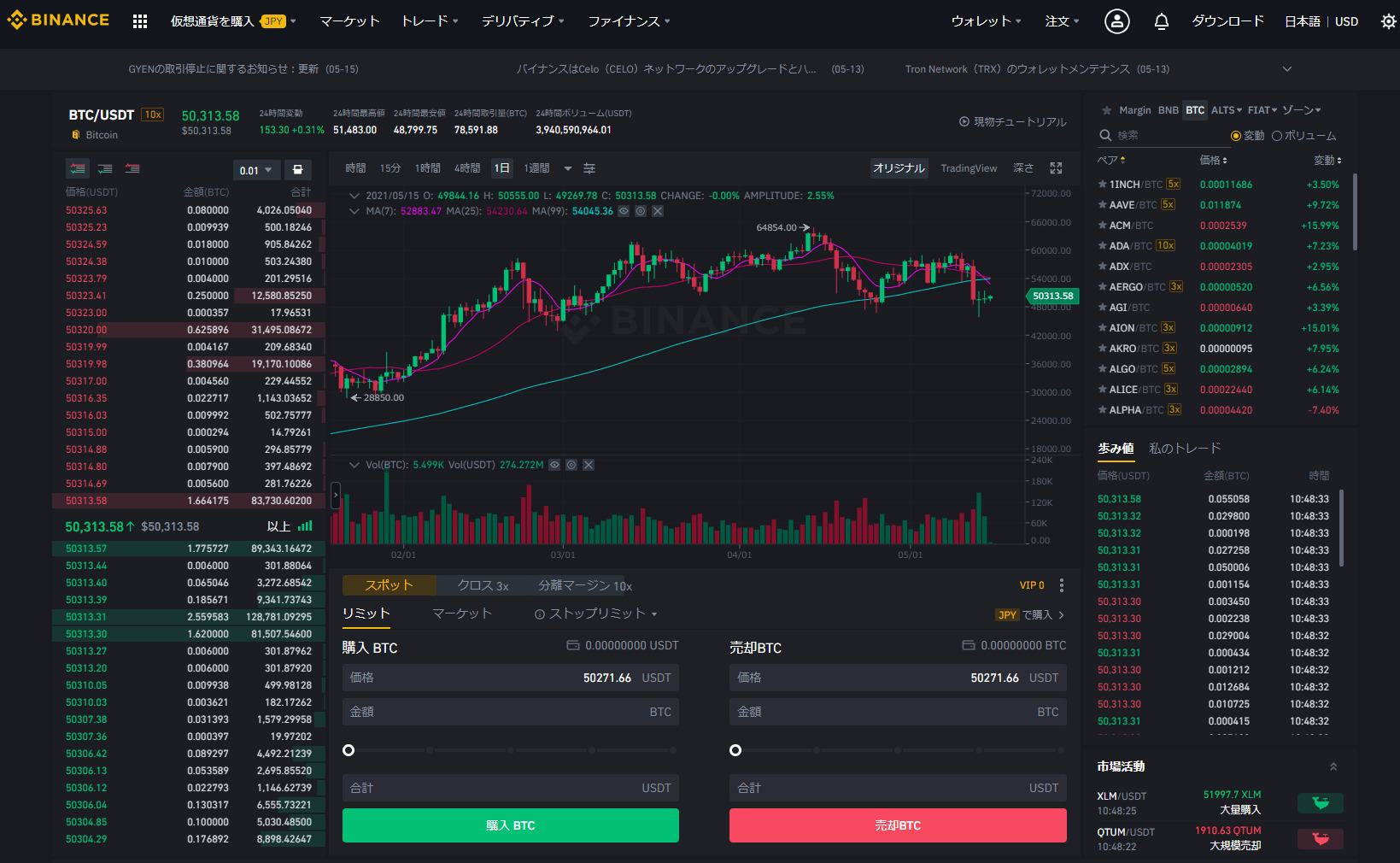This screenshot has width=1400, height=863.
Task: Click the QTUM large sell activity icon
Action: [1321, 839]
